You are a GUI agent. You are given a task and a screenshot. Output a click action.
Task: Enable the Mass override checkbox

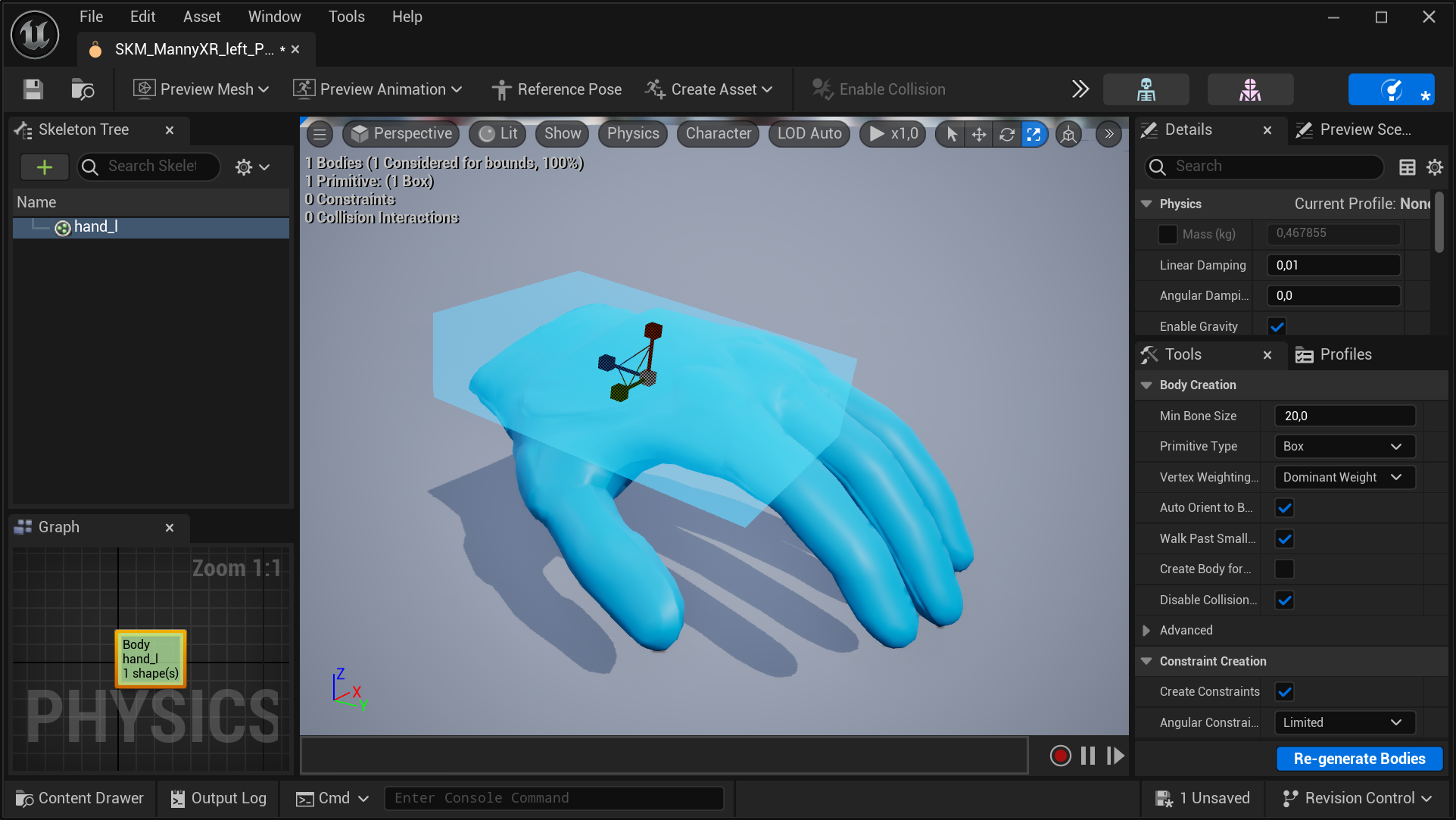click(1167, 234)
